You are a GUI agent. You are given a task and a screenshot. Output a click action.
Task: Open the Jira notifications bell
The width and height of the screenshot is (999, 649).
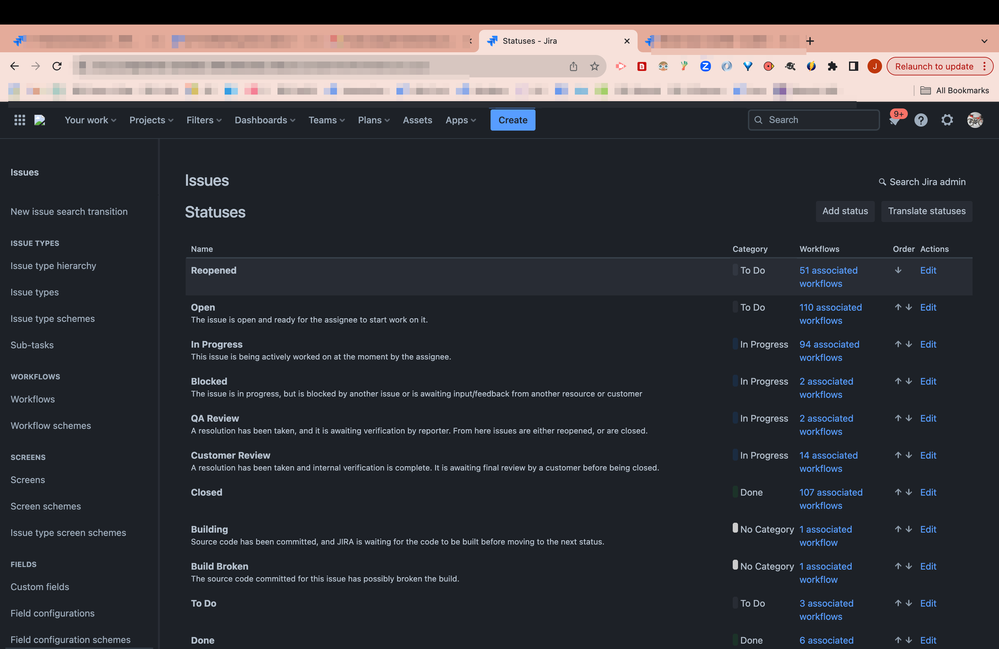[894, 119]
